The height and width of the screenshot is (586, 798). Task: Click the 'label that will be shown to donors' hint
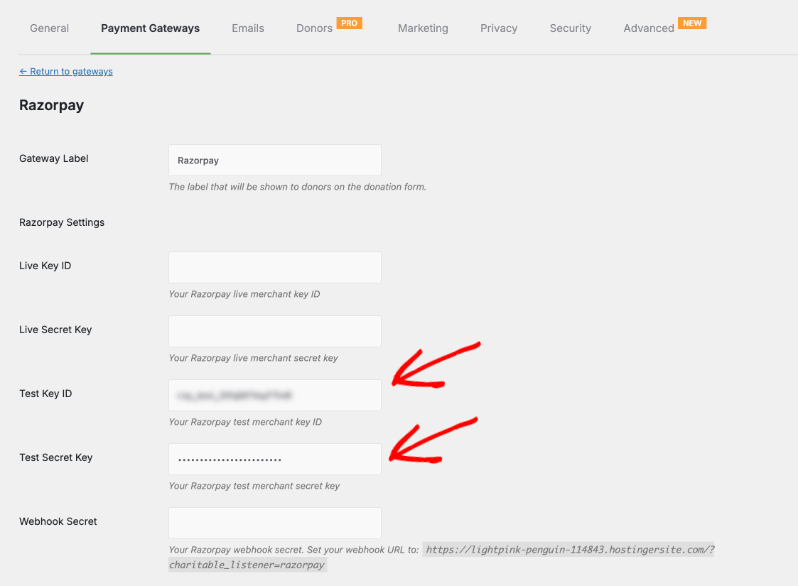pos(297,187)
